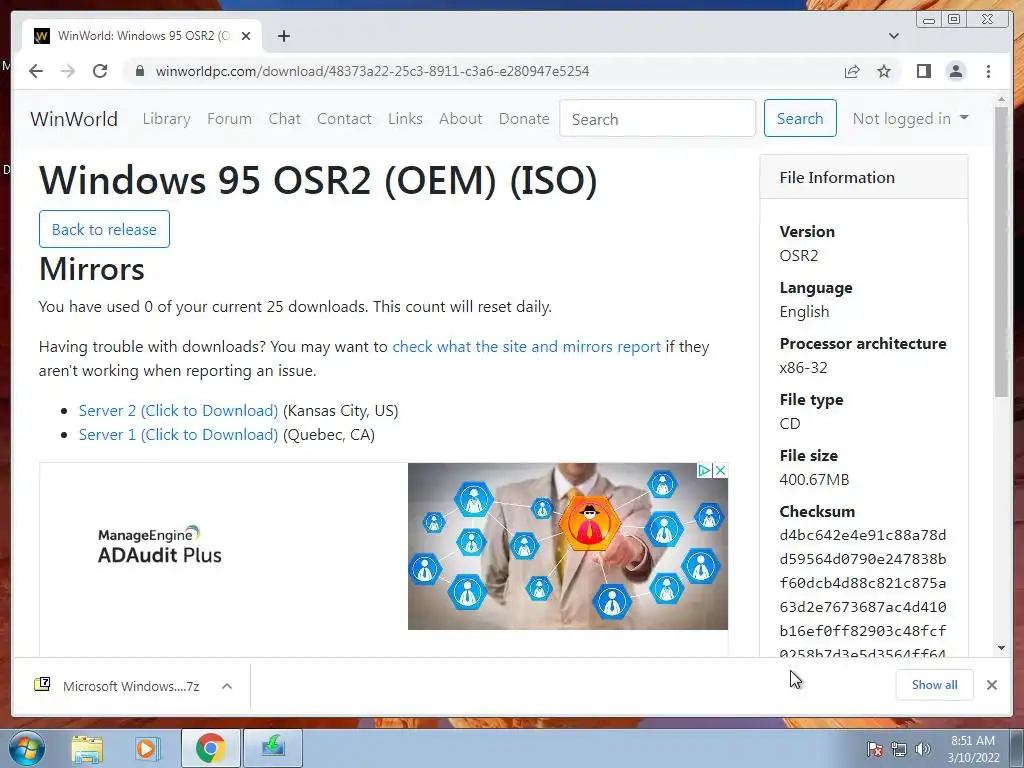Screen dimensions: 1024x768
Task: Click the scrollbar up arrow
Action: [1001, 100]
